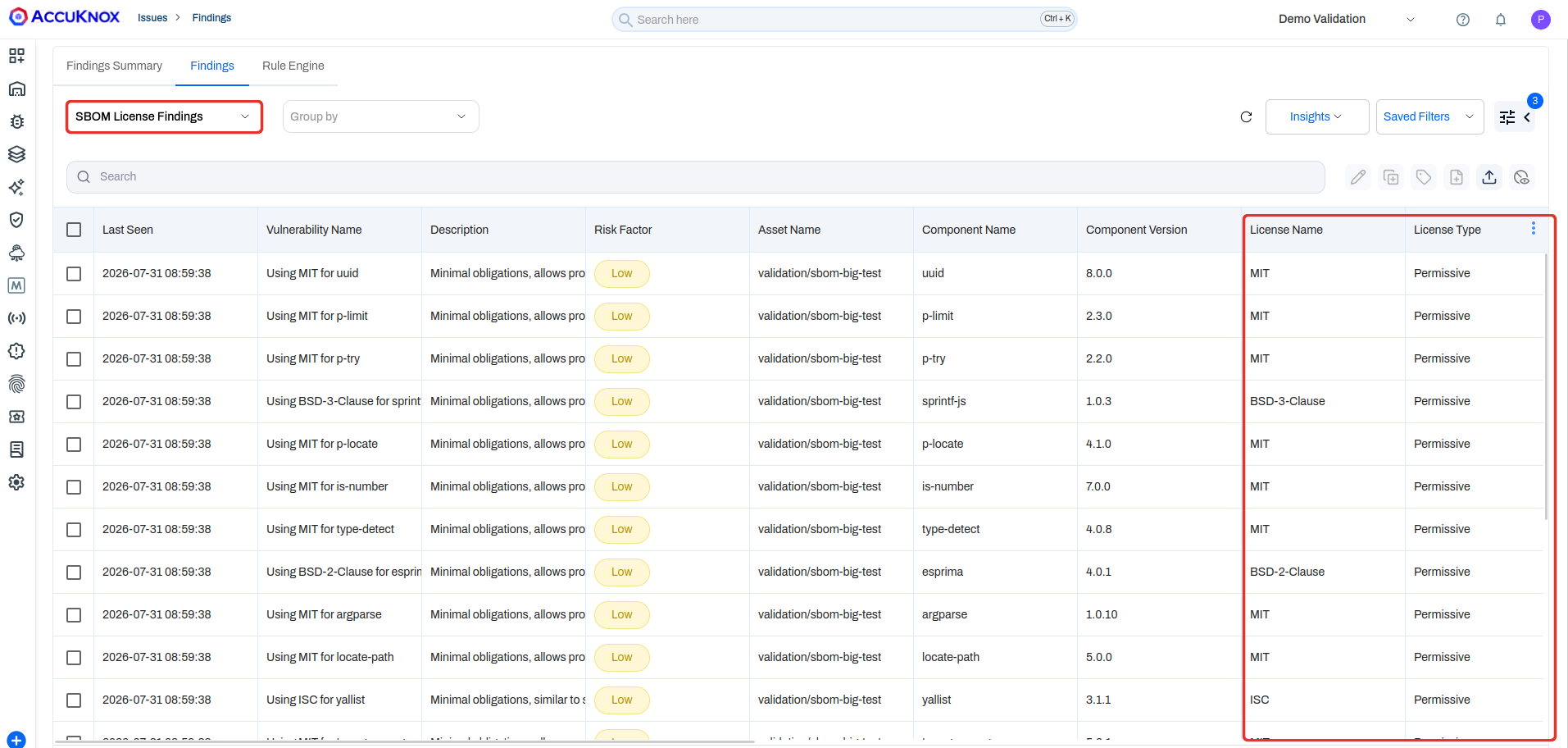Click the vertical scrollbar of the table
This screenshot has width=1568, height=748.
pyautogui.click(x=1546, y=385)
